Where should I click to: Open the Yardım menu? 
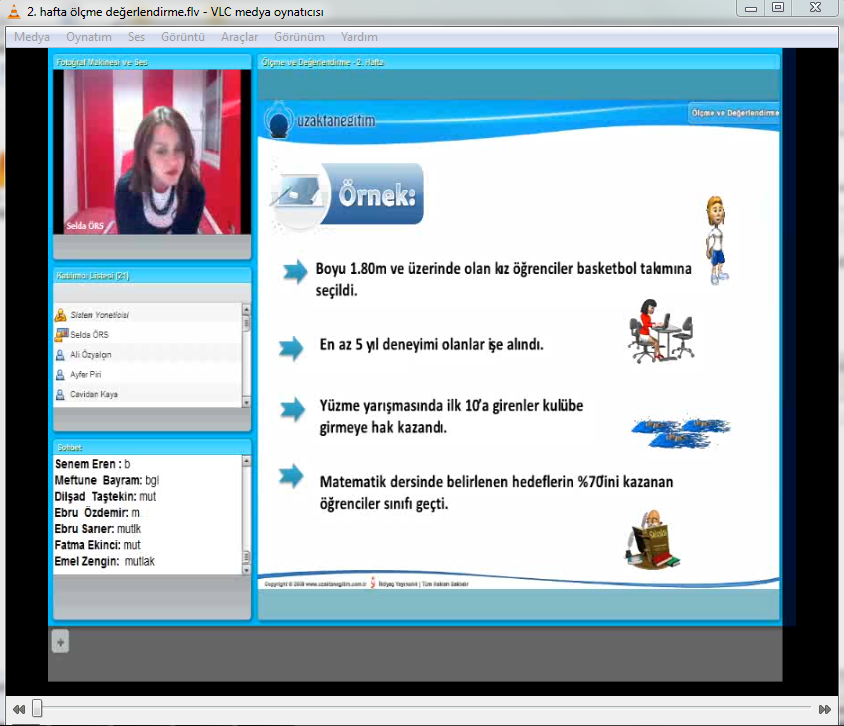[359, 37]
